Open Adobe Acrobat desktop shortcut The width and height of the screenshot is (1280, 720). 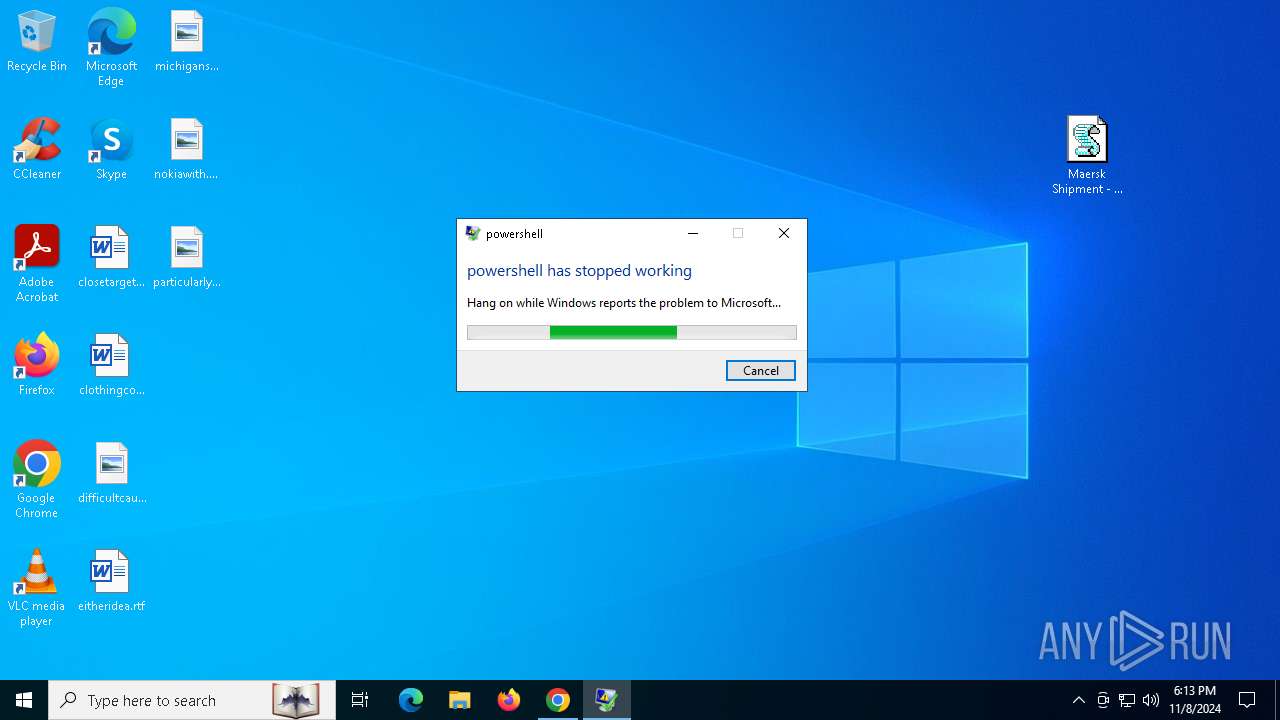(x=37, y=263)
